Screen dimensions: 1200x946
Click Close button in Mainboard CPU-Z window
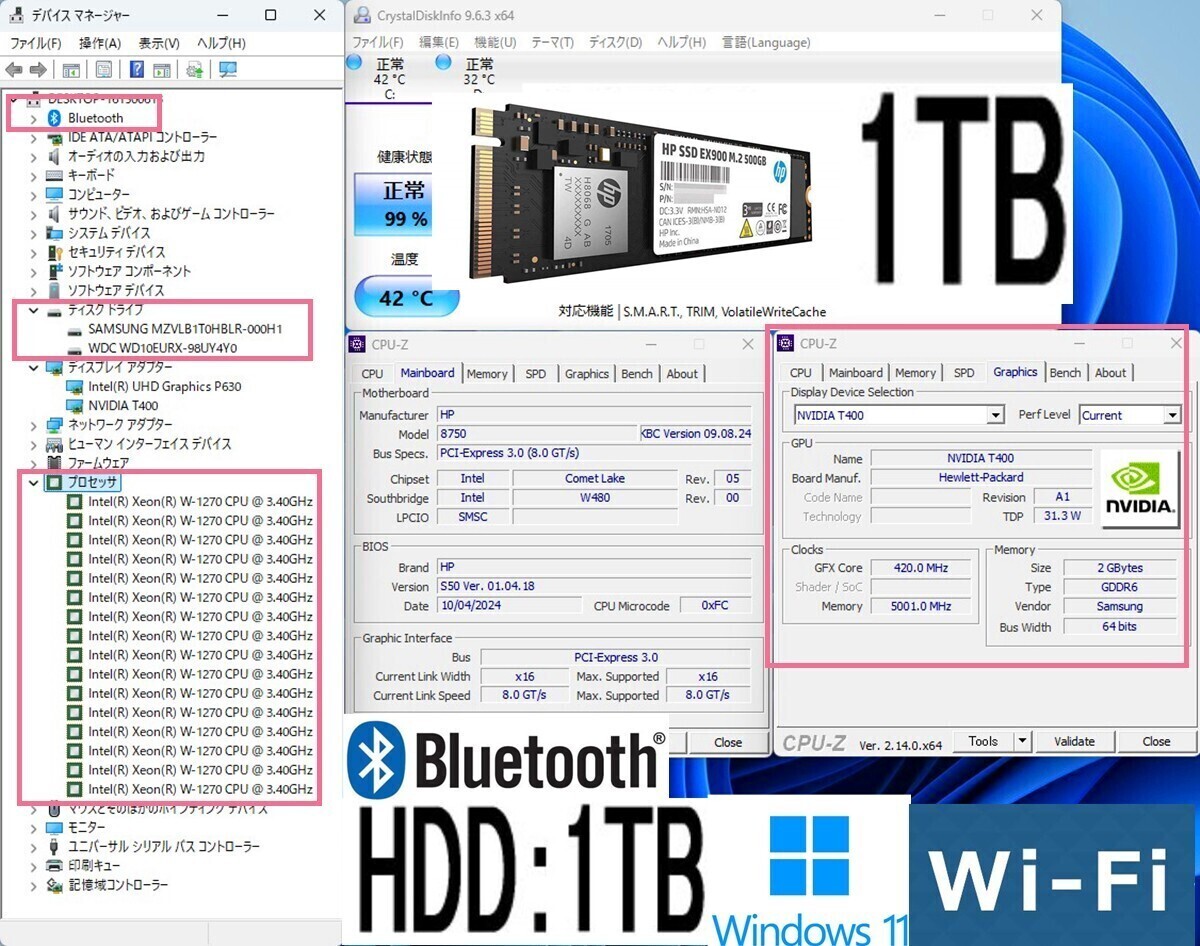click(728, 742)
